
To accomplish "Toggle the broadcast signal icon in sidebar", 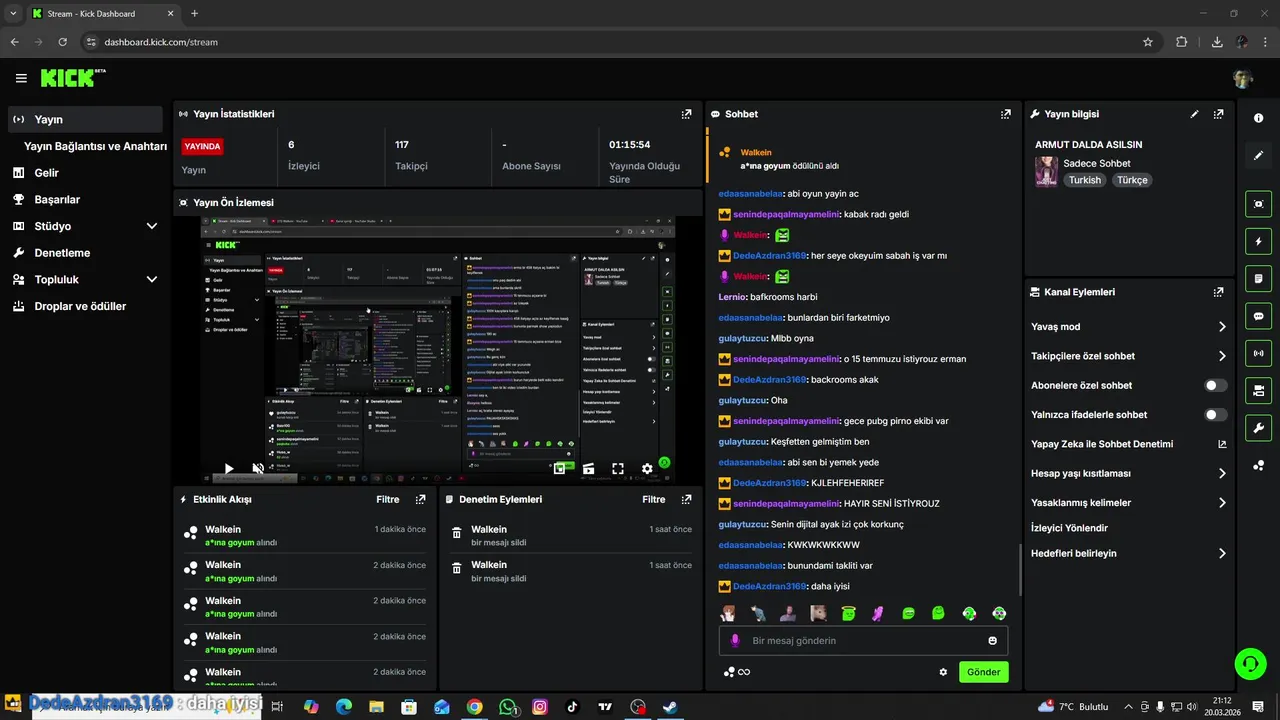I will [1258, 353].
